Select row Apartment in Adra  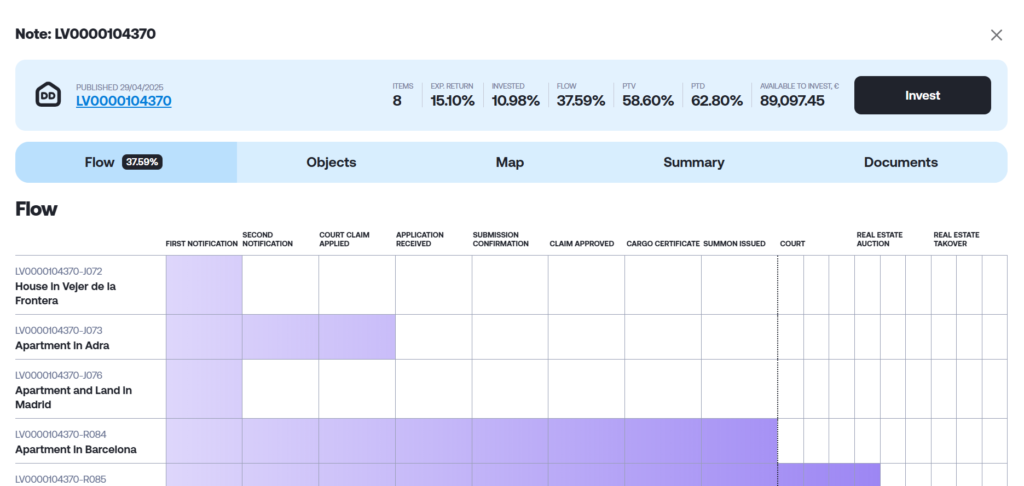coord(511,337)
